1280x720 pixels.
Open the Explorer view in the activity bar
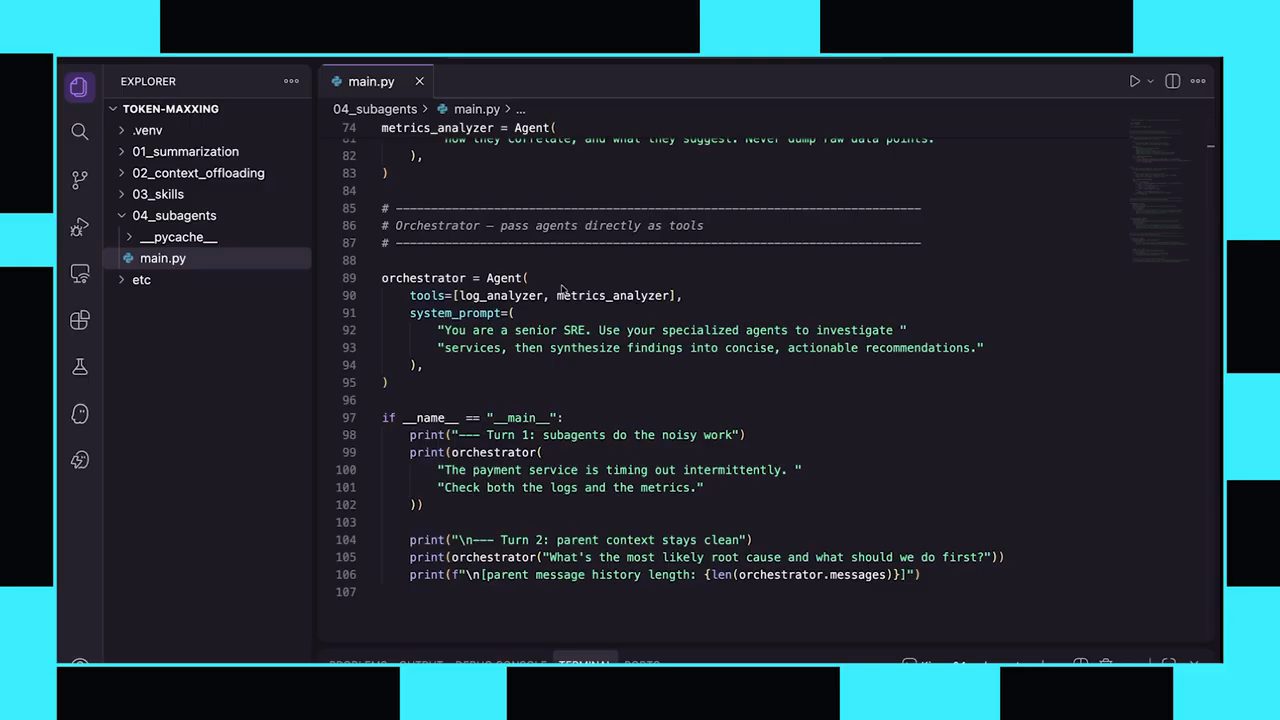79,86
